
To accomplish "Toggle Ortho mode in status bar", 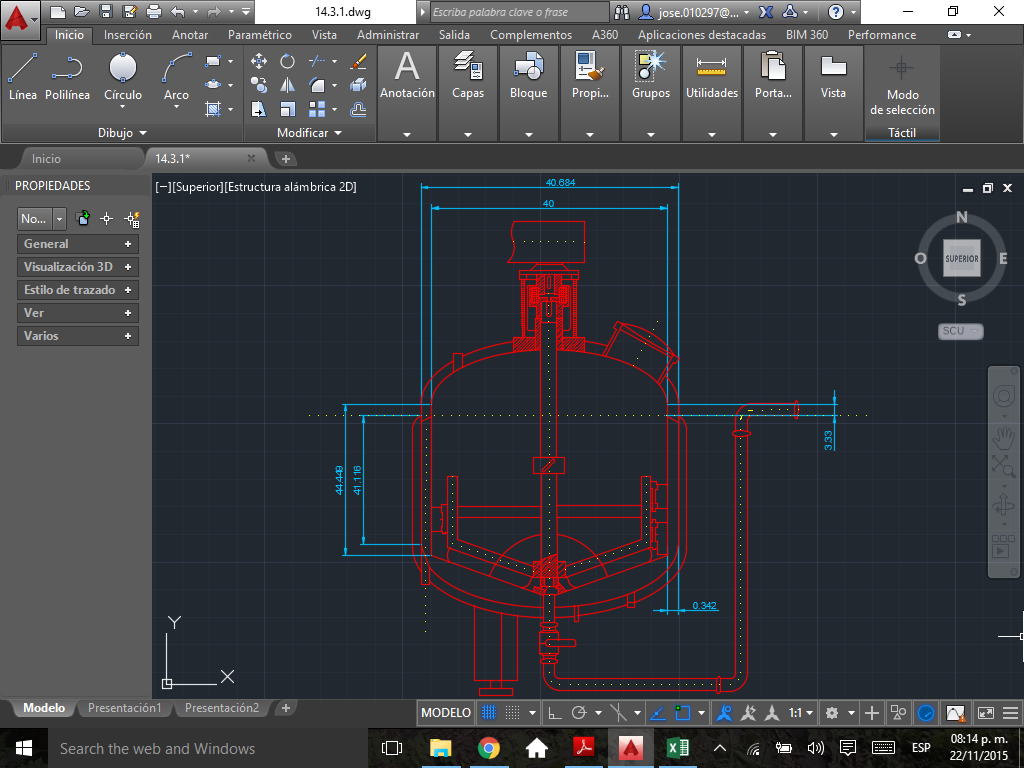I will click(554, 712).
